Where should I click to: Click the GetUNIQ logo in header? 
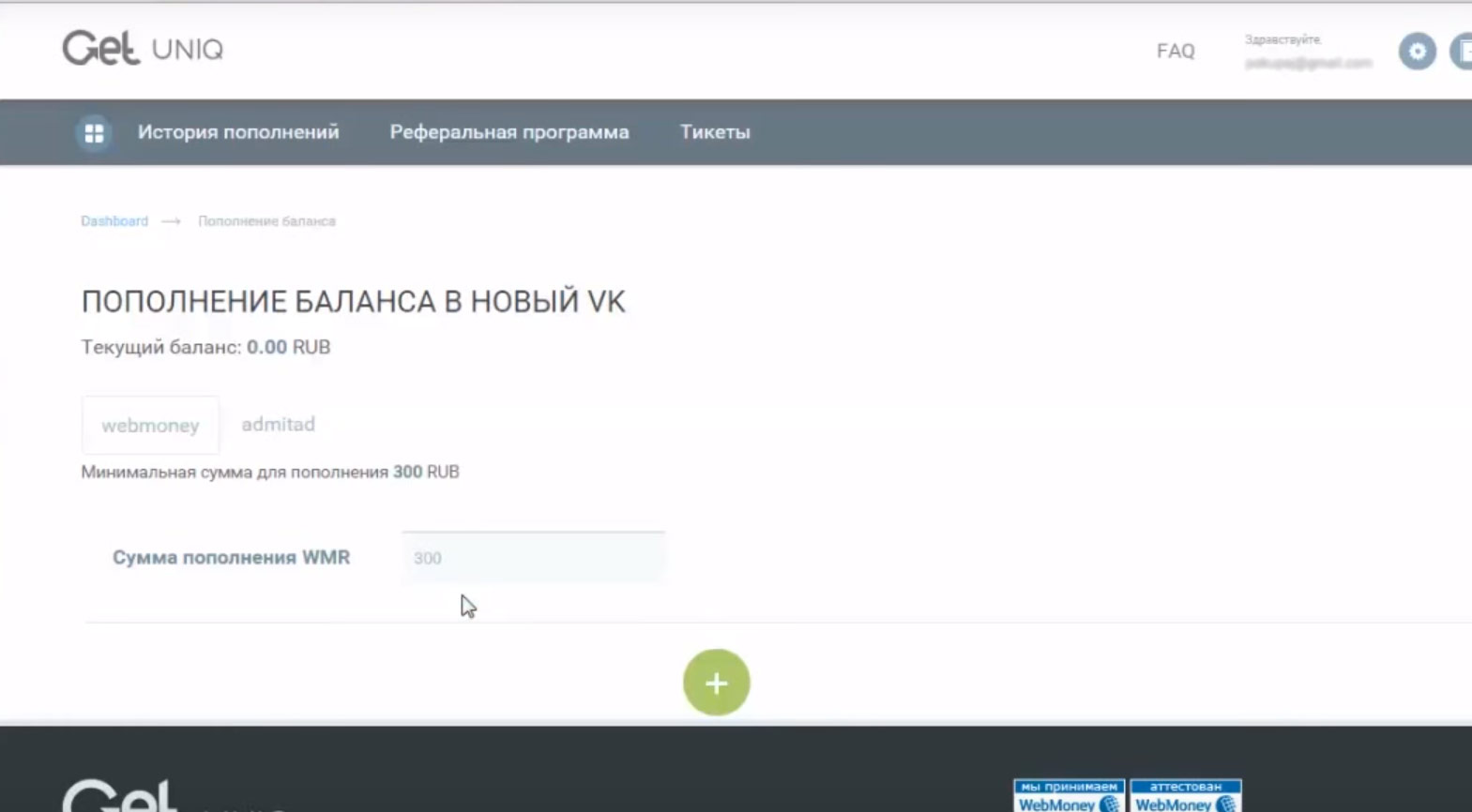[143, 49]
